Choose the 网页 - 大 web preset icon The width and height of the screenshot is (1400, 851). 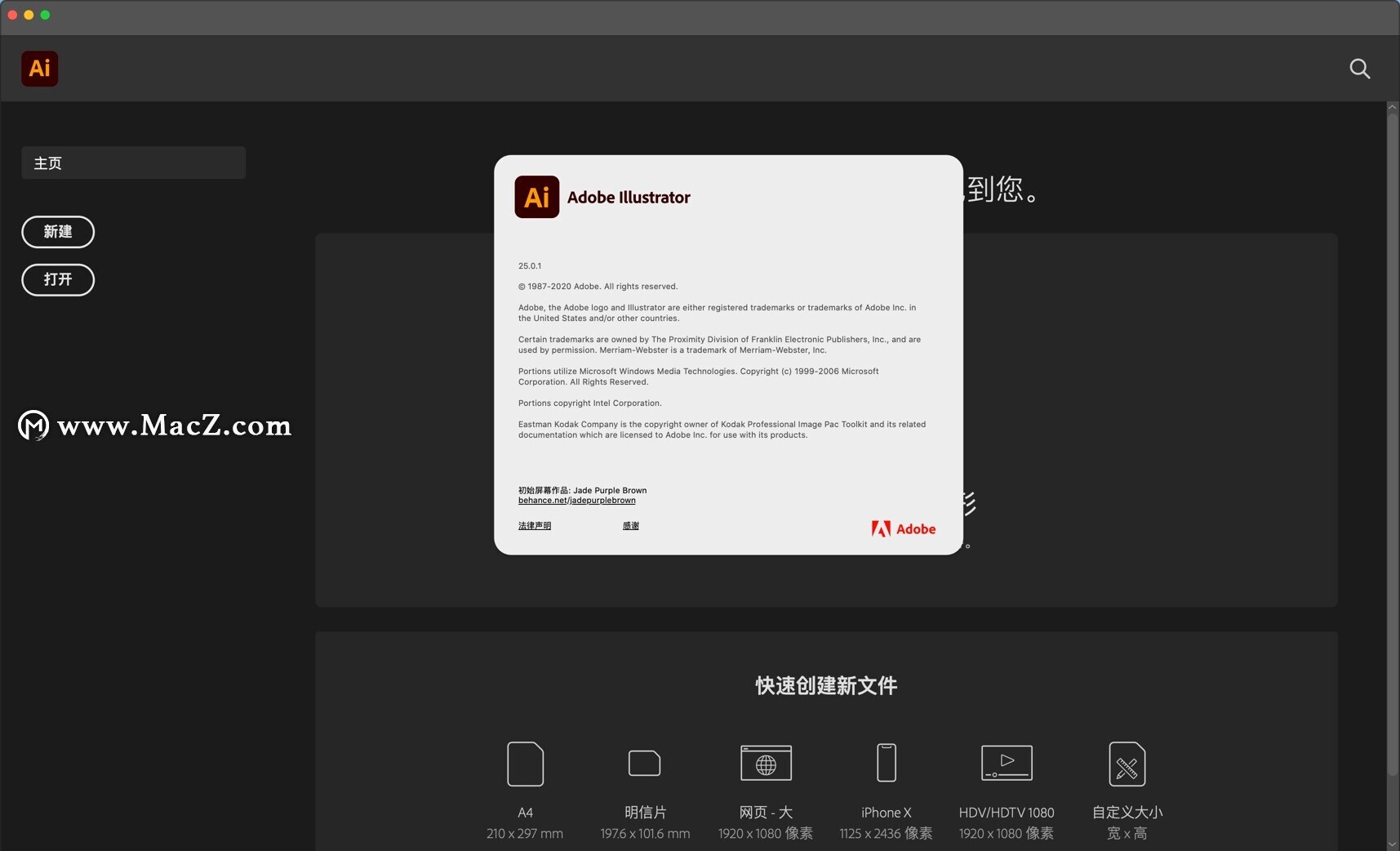tap(766, 763)
